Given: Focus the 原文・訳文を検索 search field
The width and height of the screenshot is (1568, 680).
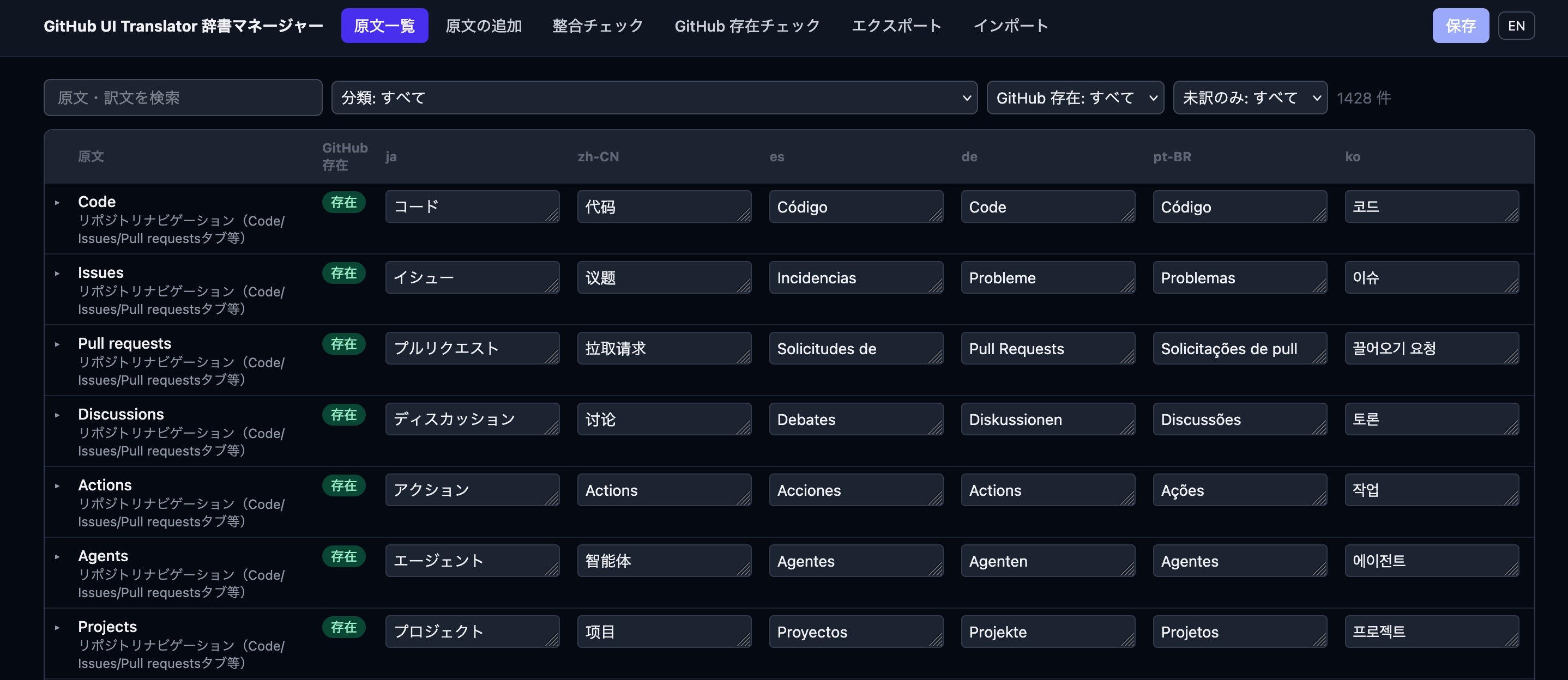Looking at the screenshot, I should pyautogui.click(x=183, y=98).
